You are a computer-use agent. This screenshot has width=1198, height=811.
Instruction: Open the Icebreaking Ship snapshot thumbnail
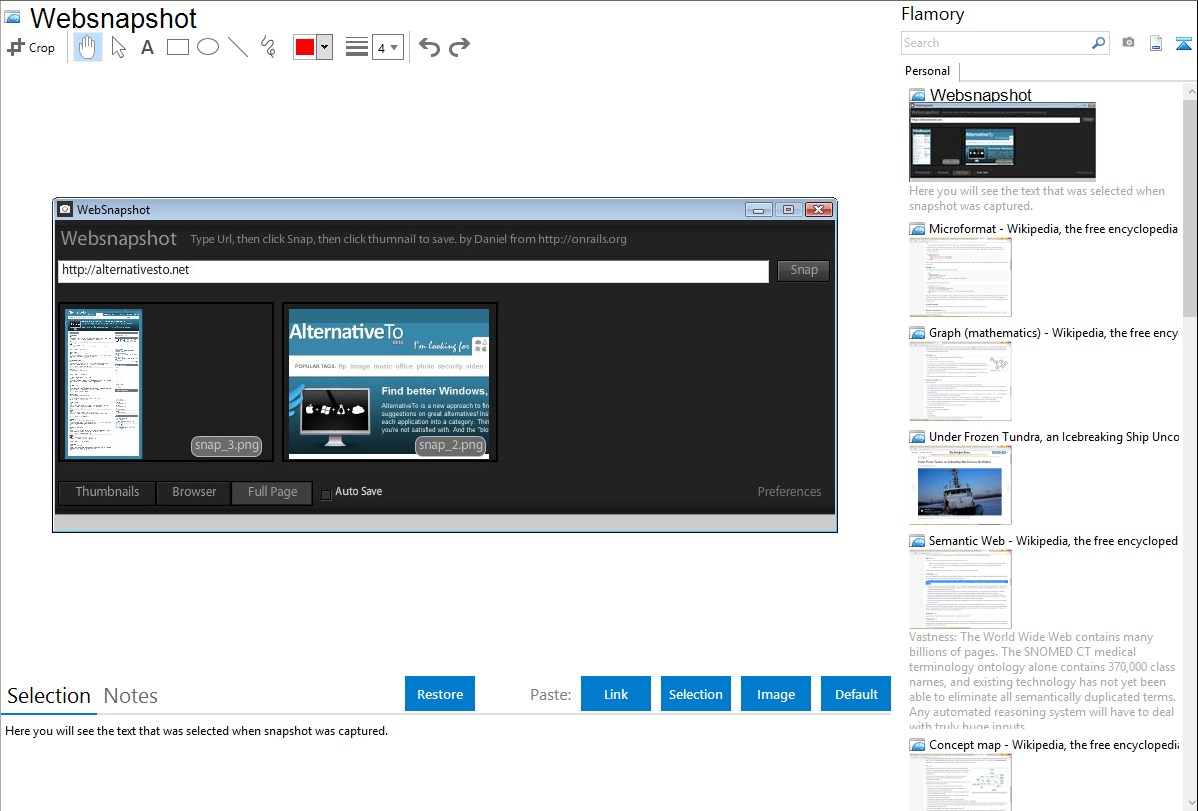(x=960, y=485)
